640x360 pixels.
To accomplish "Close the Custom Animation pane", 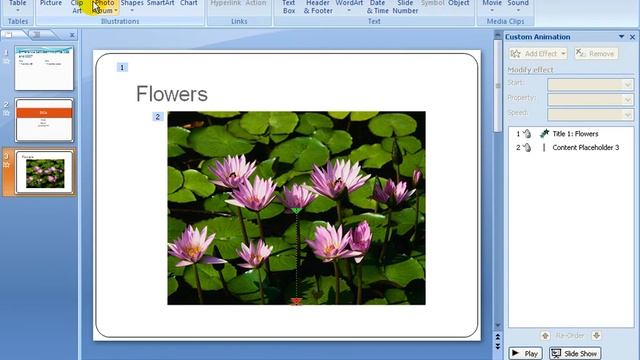I will click(632, 37).
